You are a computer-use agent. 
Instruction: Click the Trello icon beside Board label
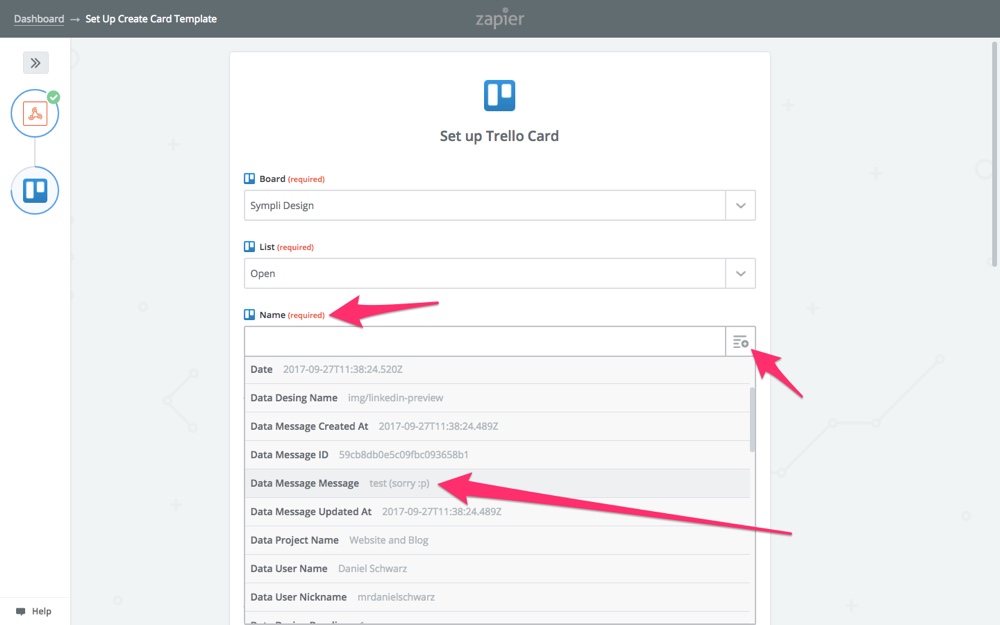(x=249, y=179)
